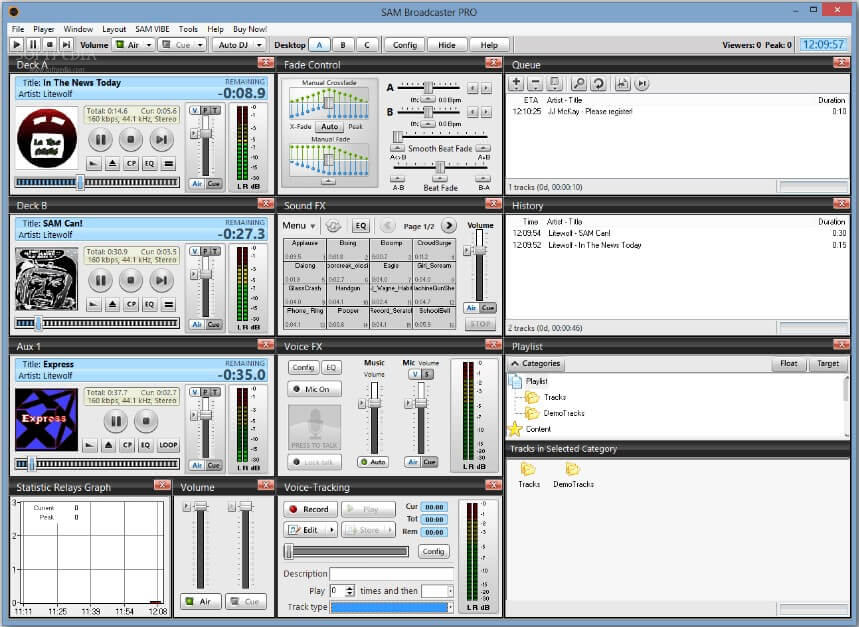The image size is (859, 627).
Task: Open the Volume Air dropdown in toolbar
Action: [148, 45]
